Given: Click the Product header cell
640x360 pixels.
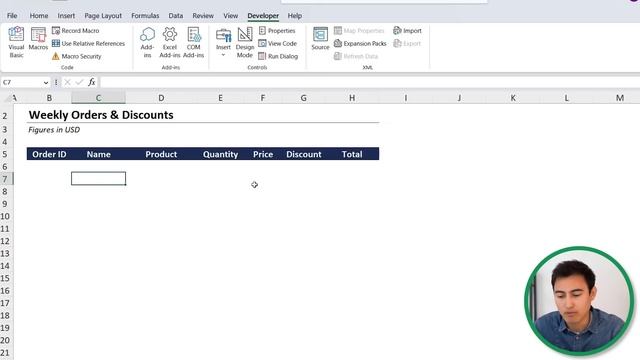Looking at the screenshot, I should click(x=161, y=154).
